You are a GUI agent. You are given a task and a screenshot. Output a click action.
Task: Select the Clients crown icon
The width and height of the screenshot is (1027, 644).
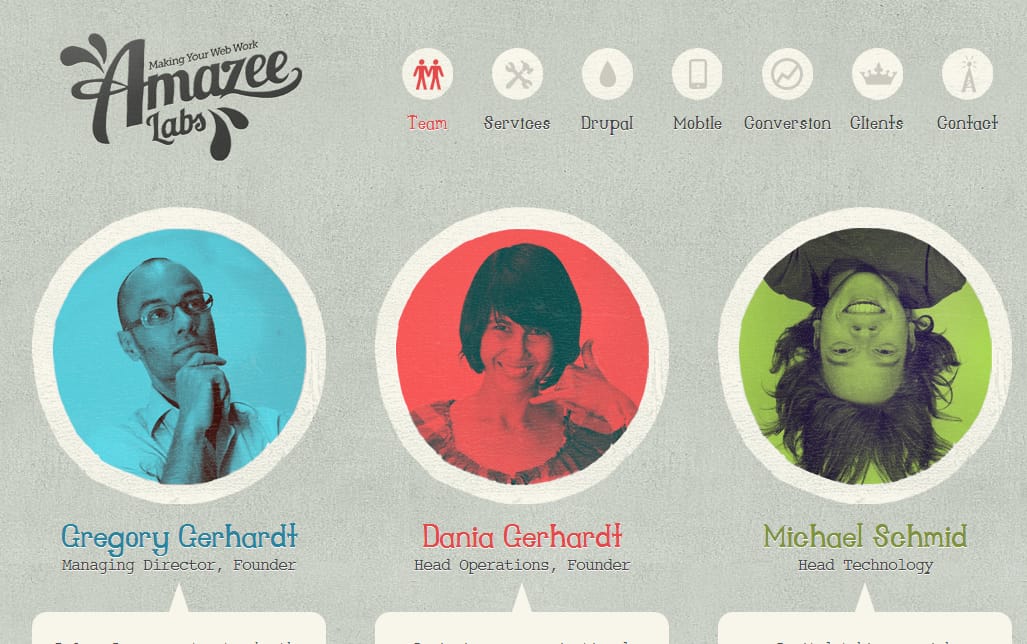point(878,74)
